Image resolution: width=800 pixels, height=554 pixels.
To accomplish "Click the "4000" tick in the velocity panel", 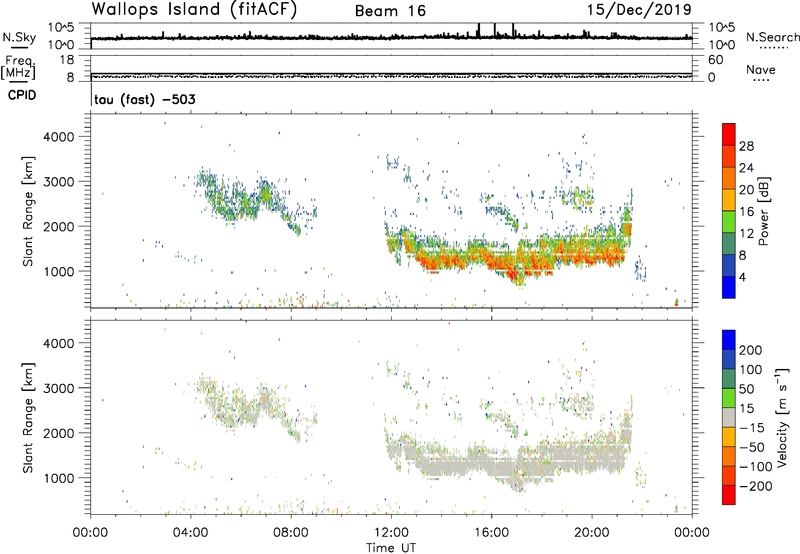I will click(58, 343).
